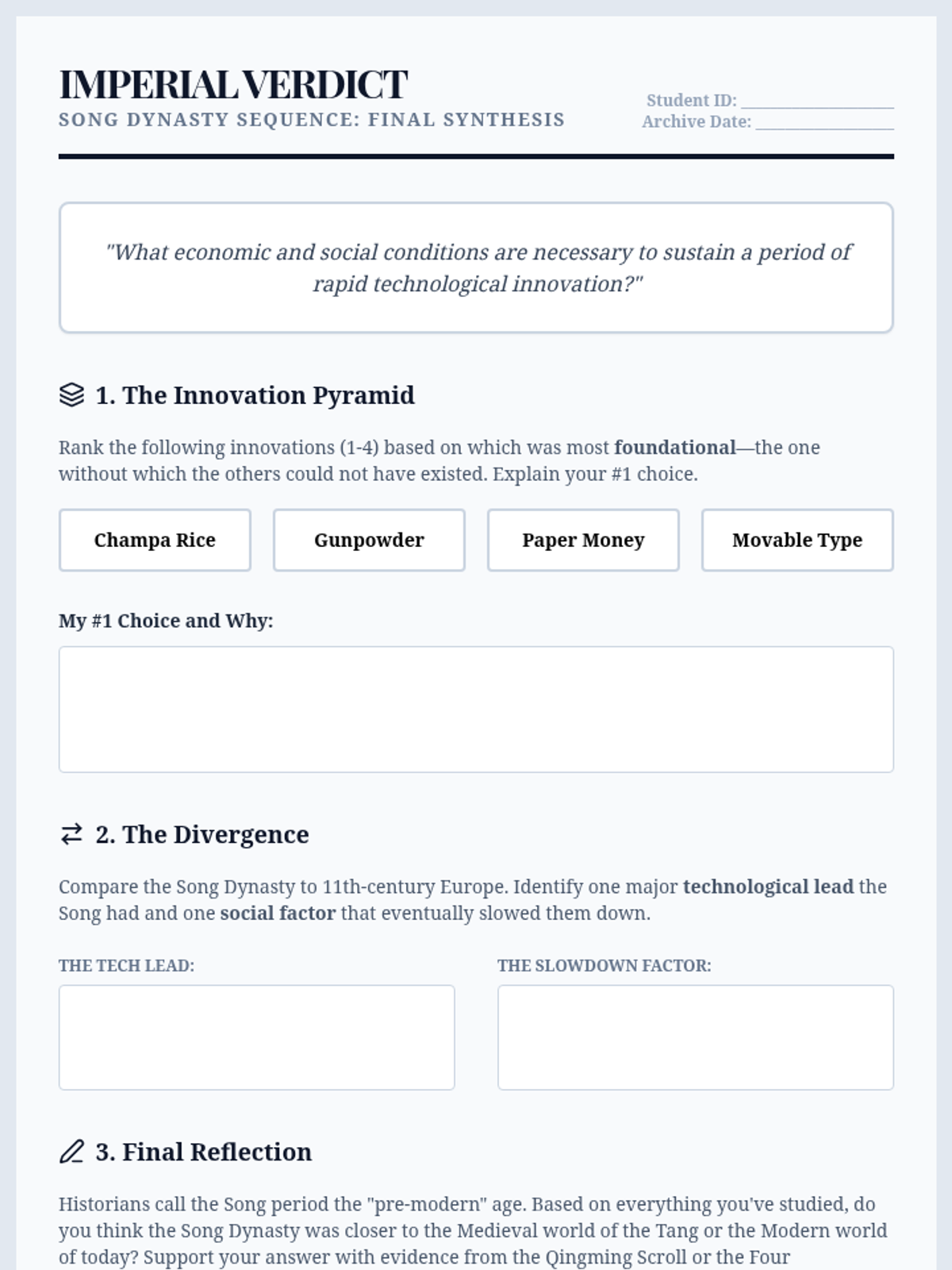This screenshot has width=952, height=1270.
Task: Select the Champa Rice box
Action: click(x=155, y=540)
